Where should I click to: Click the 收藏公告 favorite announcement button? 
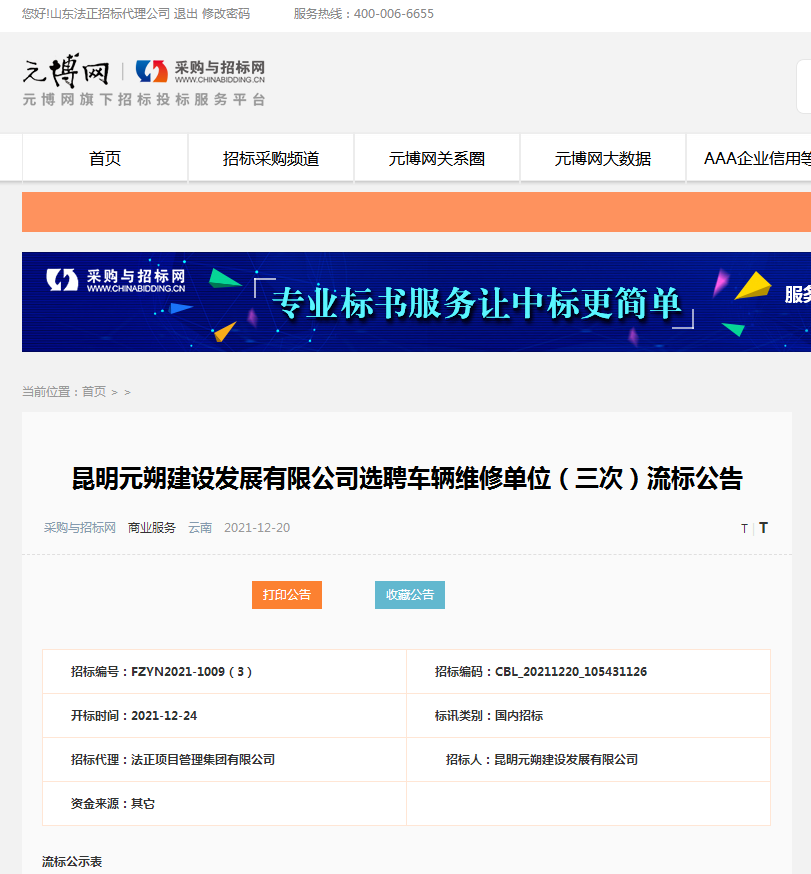coord(409,594)
